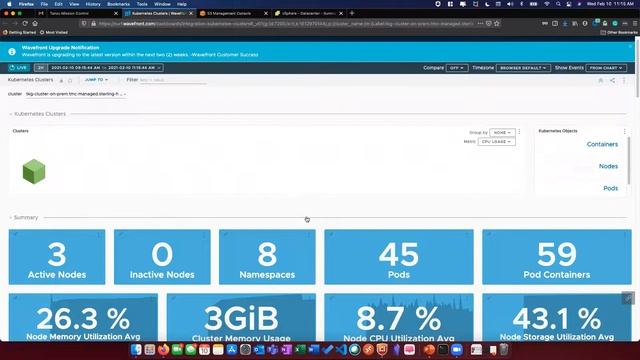This screenshot has width=640, height=360.
Task: Open Zoom from the Dock
Action: [457, 350]
